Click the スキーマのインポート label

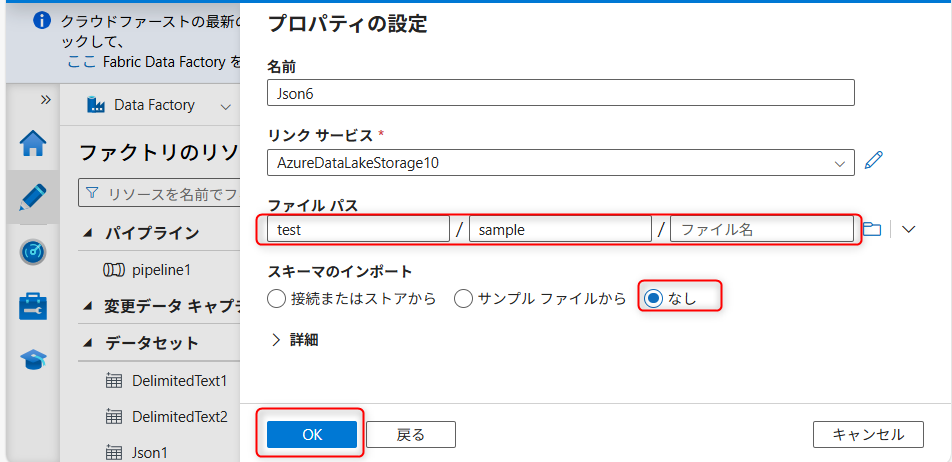(x=340, y=271)
